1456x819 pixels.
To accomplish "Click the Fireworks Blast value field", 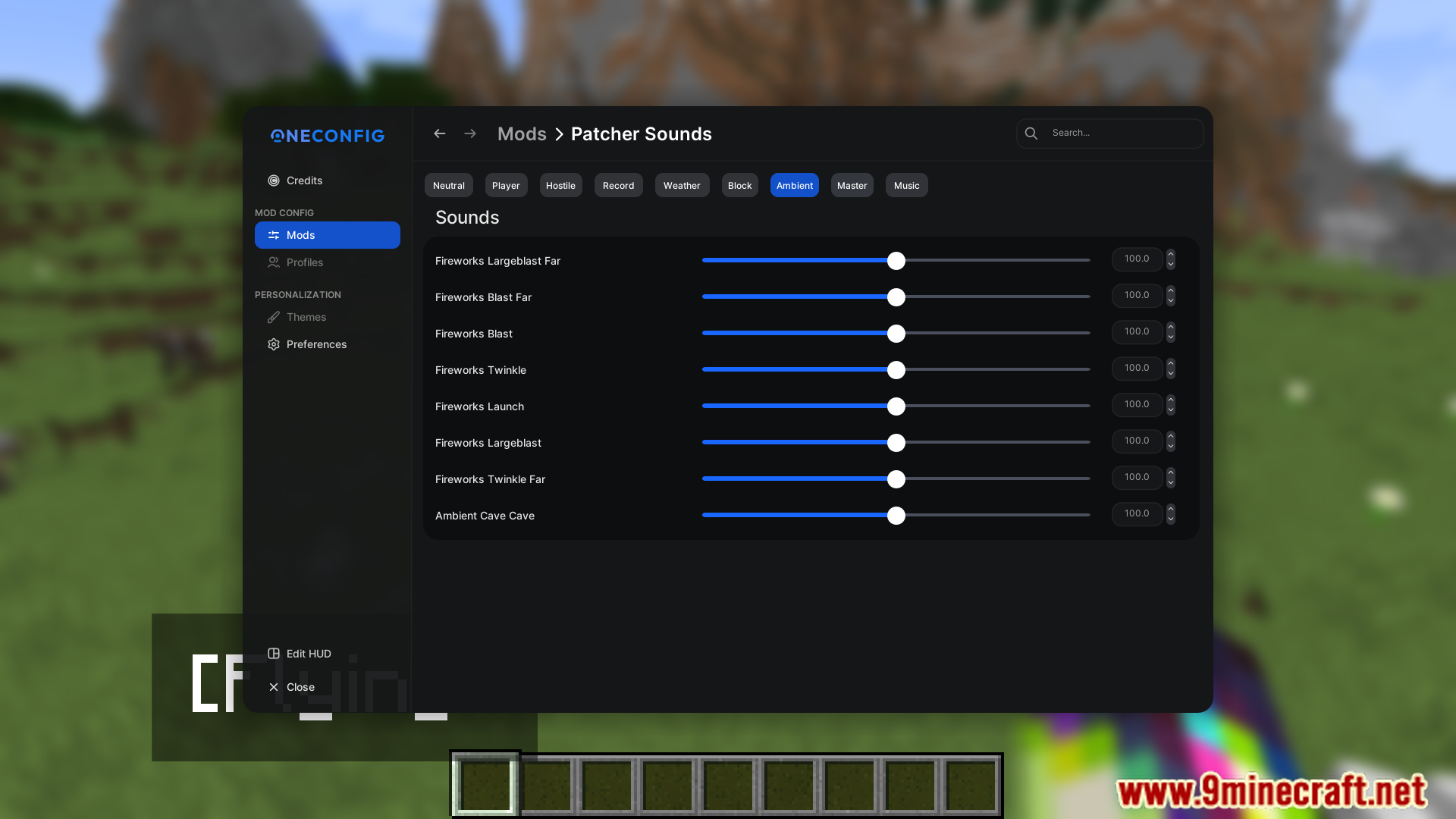I will coord(1137,332).
